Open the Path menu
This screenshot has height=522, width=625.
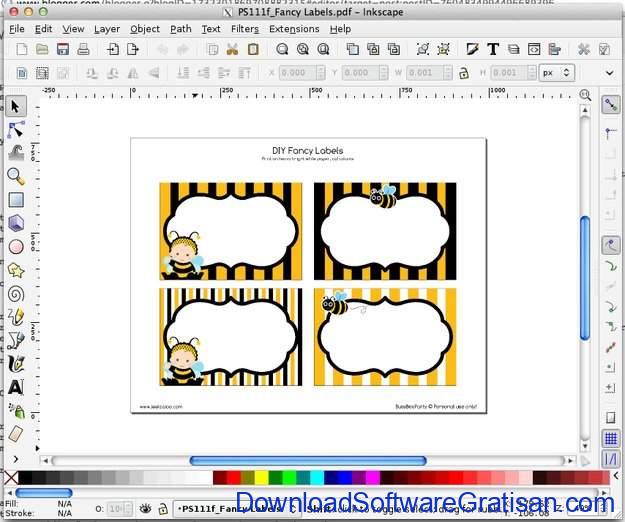click(181, 29)
